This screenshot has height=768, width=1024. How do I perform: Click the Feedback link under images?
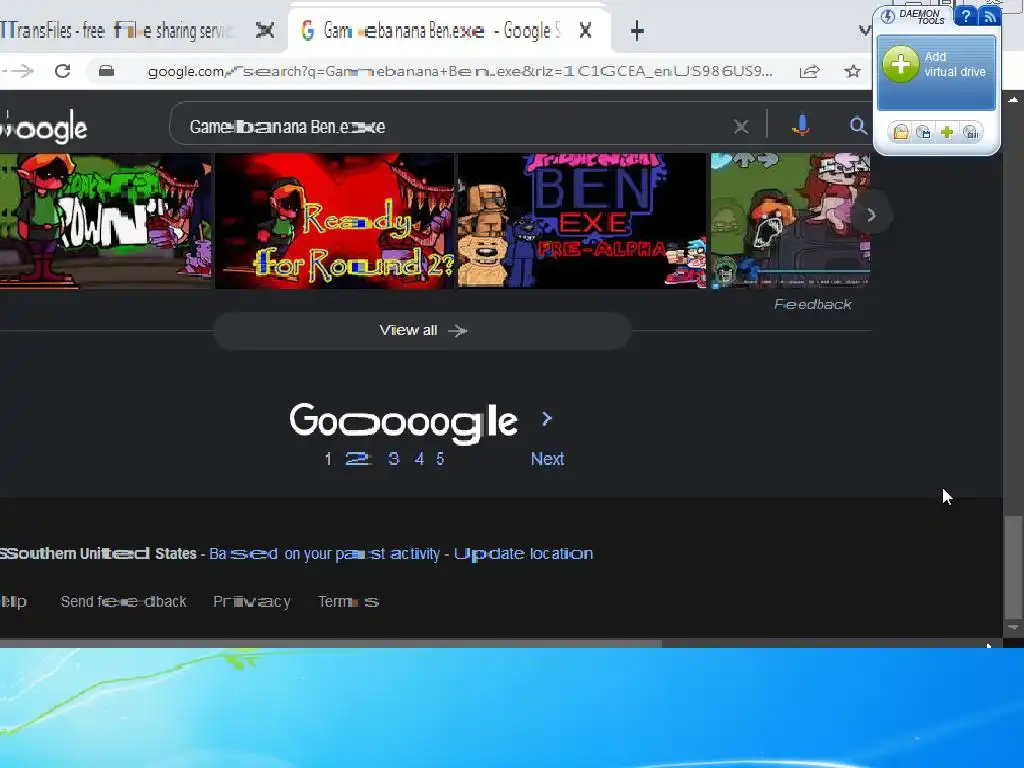tap(812, 304)
